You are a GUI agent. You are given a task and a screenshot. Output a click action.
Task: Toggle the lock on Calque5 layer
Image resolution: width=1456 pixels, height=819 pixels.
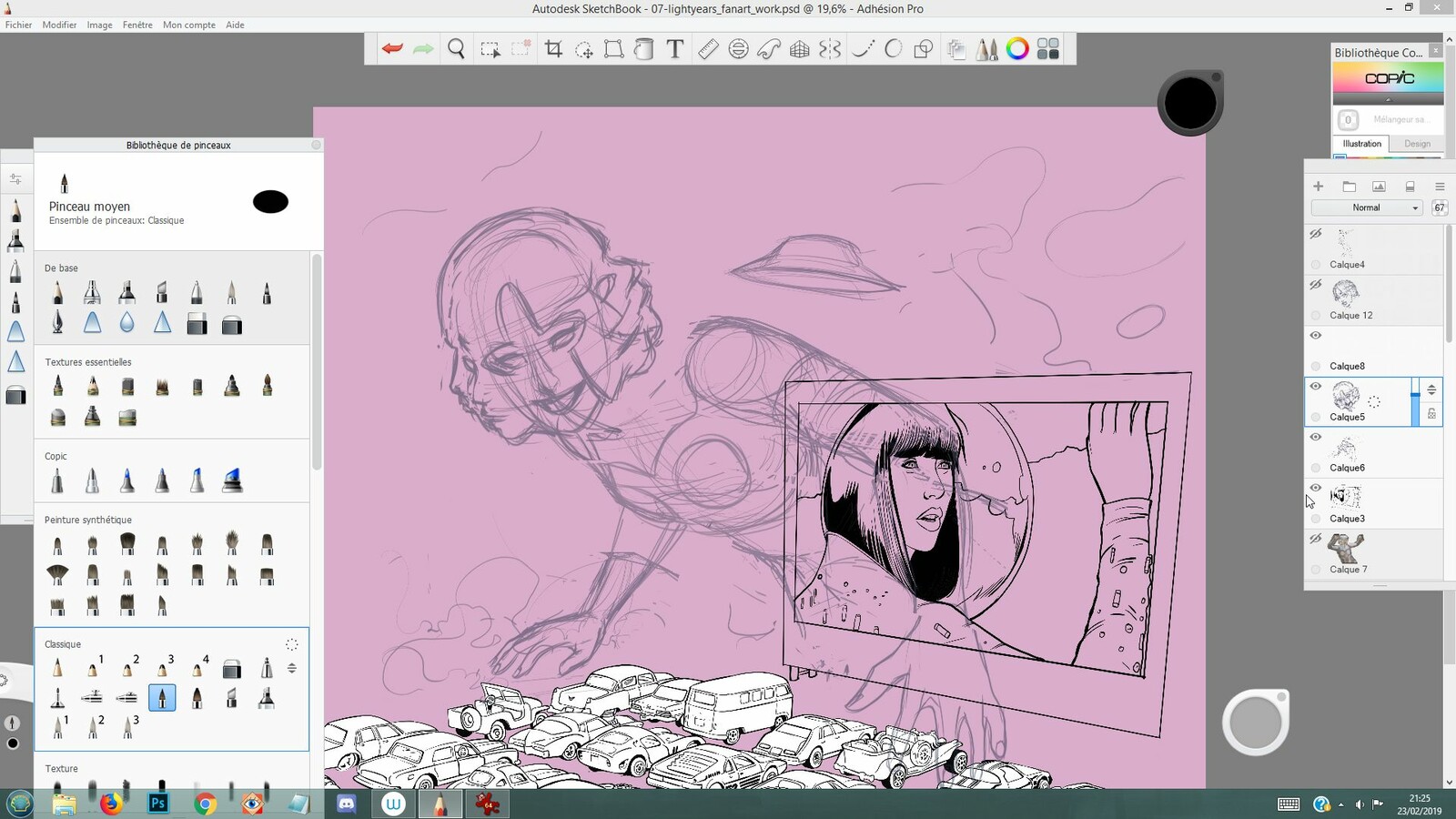(x=1431, y=414)
